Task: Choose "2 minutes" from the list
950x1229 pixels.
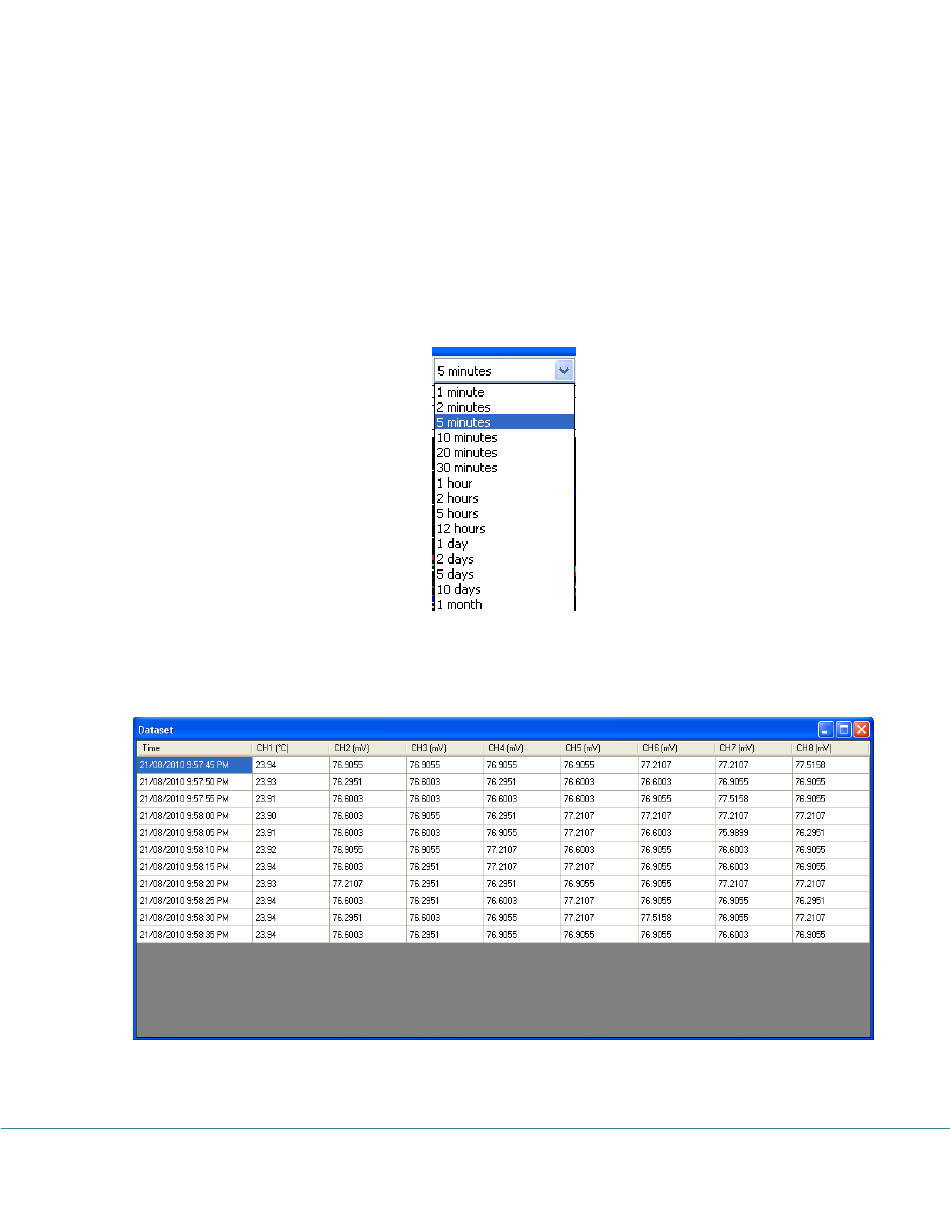Action: [504, 407]
